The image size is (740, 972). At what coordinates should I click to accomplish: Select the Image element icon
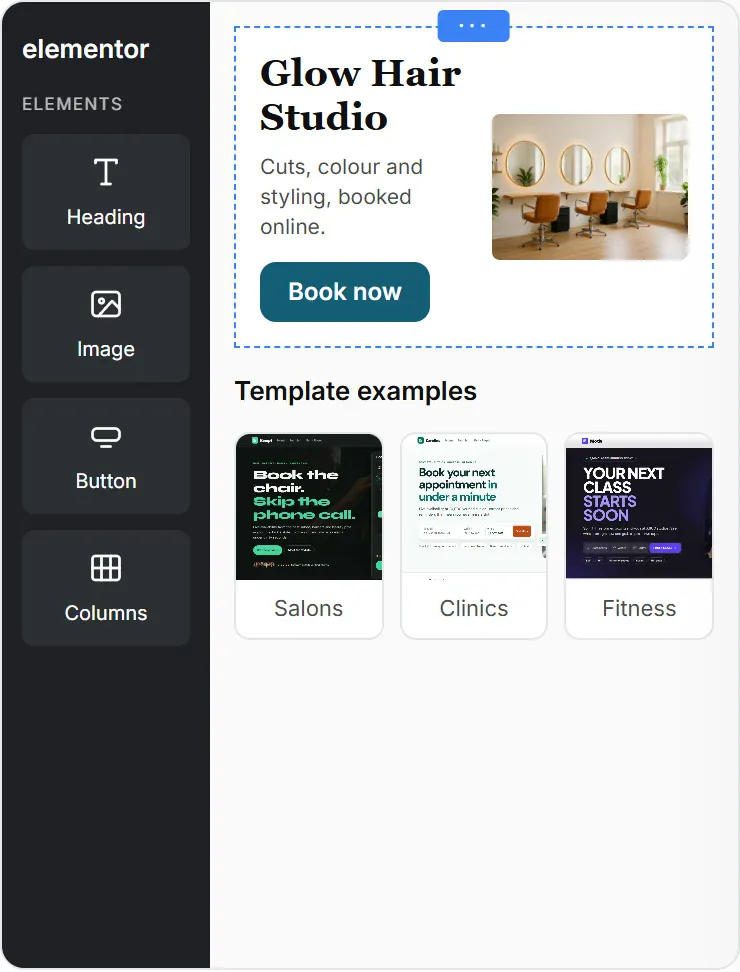(106, 304)
